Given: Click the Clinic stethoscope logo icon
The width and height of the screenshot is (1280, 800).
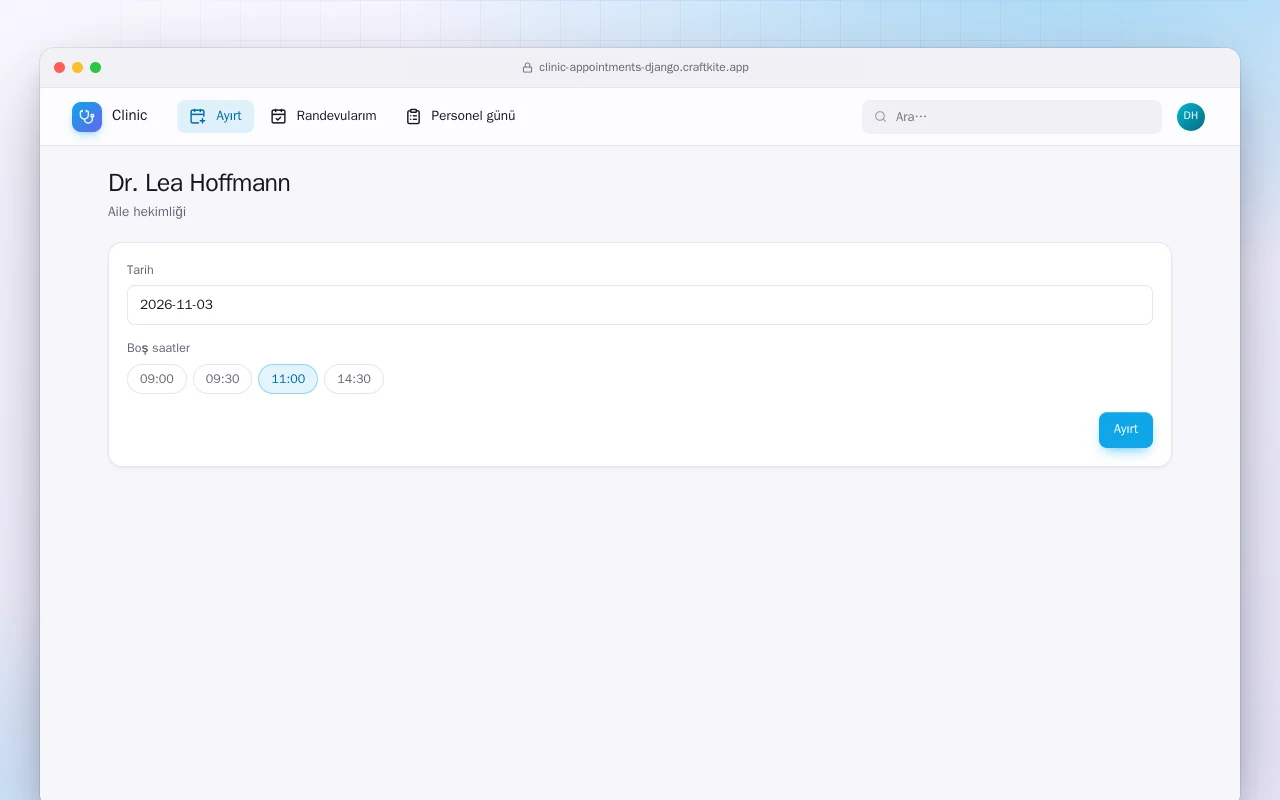Looking at the screenshot, I should click(87, 116).
